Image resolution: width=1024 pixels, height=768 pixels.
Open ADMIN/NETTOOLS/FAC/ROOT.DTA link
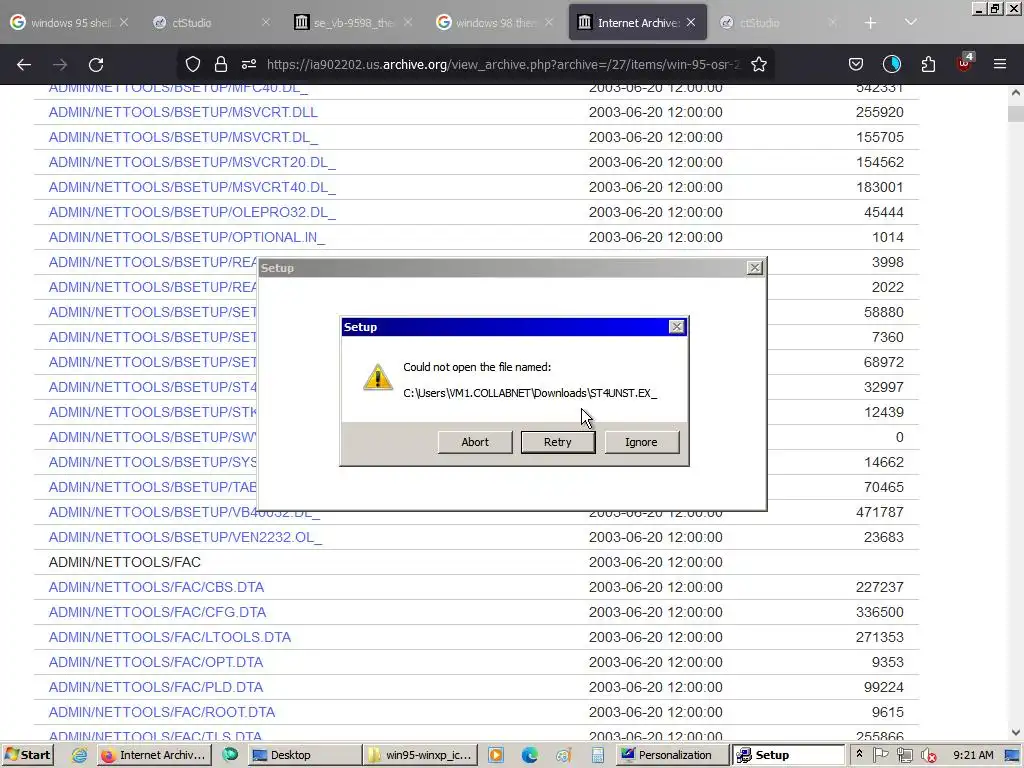(x=162, y=712)
